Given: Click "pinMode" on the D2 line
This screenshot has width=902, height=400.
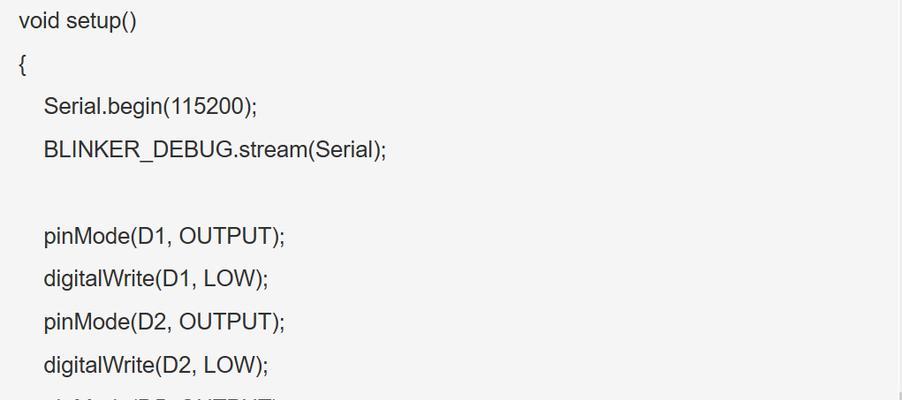Looking at the screenshot, I should pos(86,322).
